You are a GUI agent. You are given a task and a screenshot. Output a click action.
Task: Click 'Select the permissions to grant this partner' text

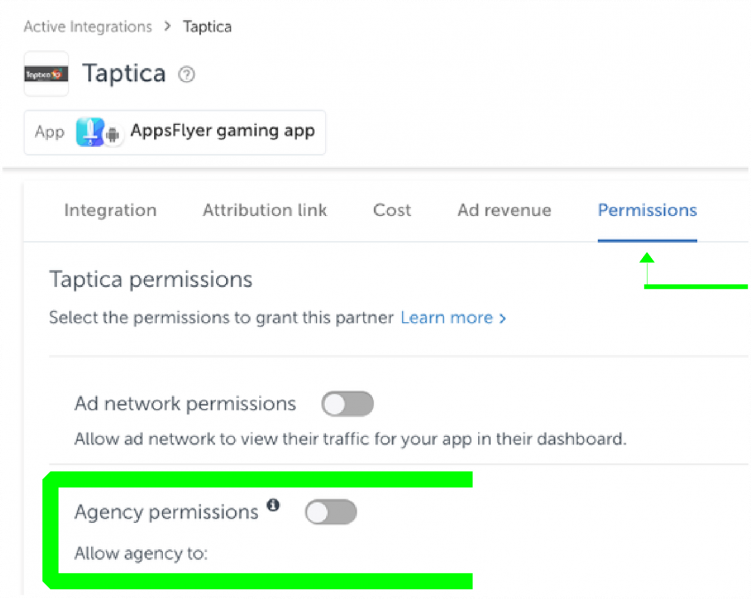click(221, 318)
